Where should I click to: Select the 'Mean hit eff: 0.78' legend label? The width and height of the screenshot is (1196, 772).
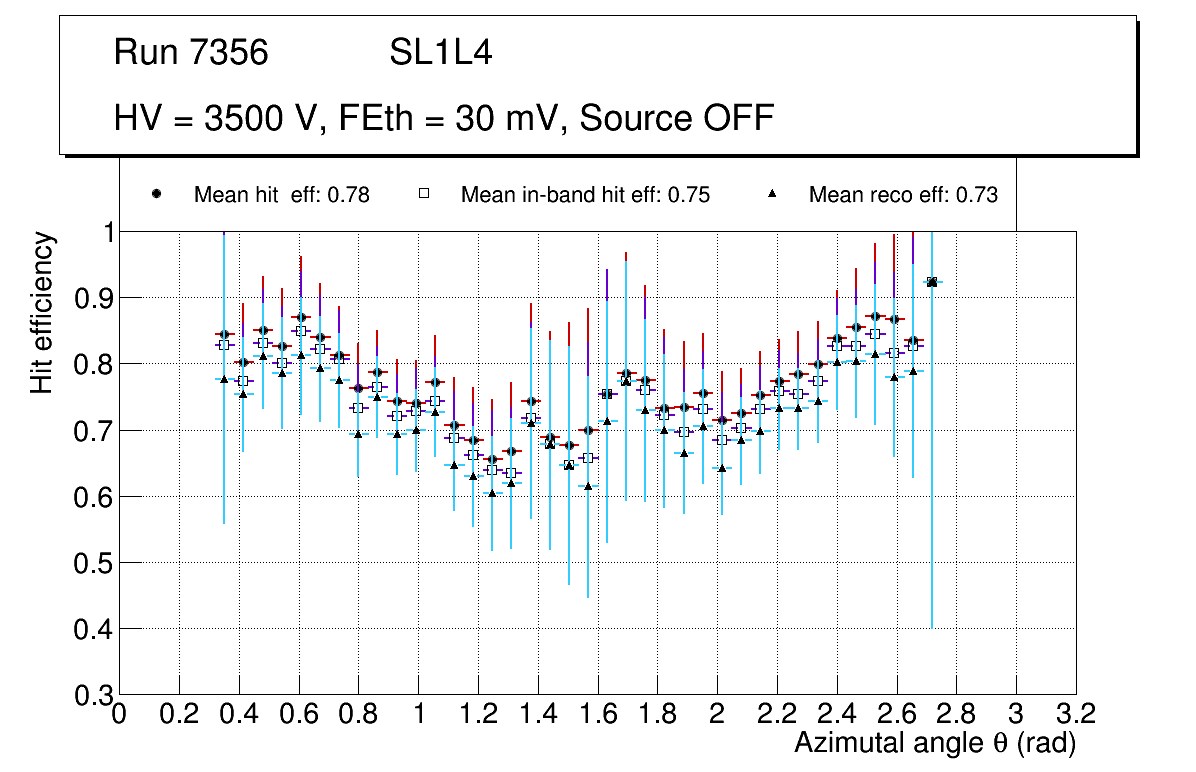281,195
